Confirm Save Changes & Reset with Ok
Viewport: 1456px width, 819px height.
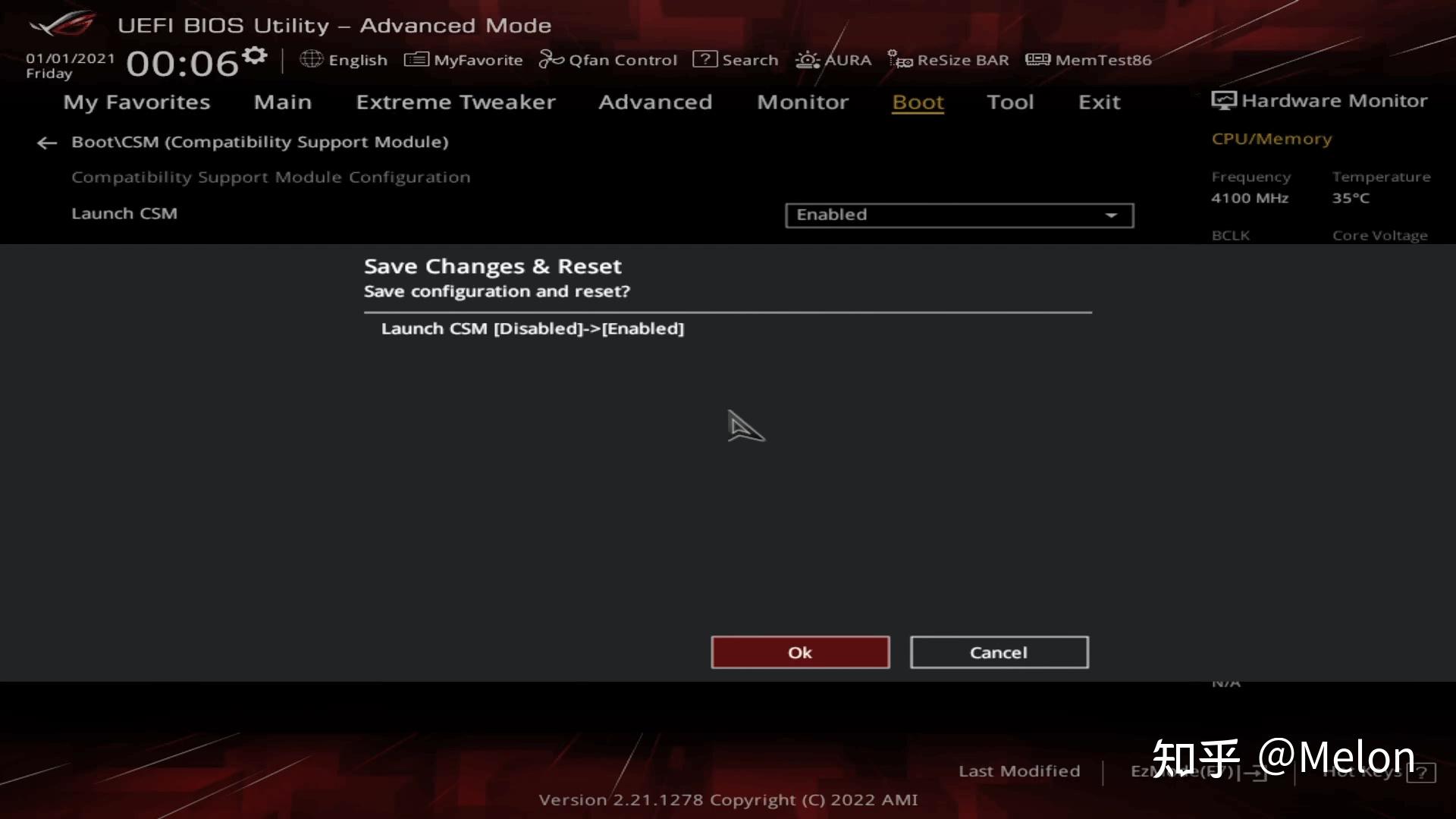[800, 651]
